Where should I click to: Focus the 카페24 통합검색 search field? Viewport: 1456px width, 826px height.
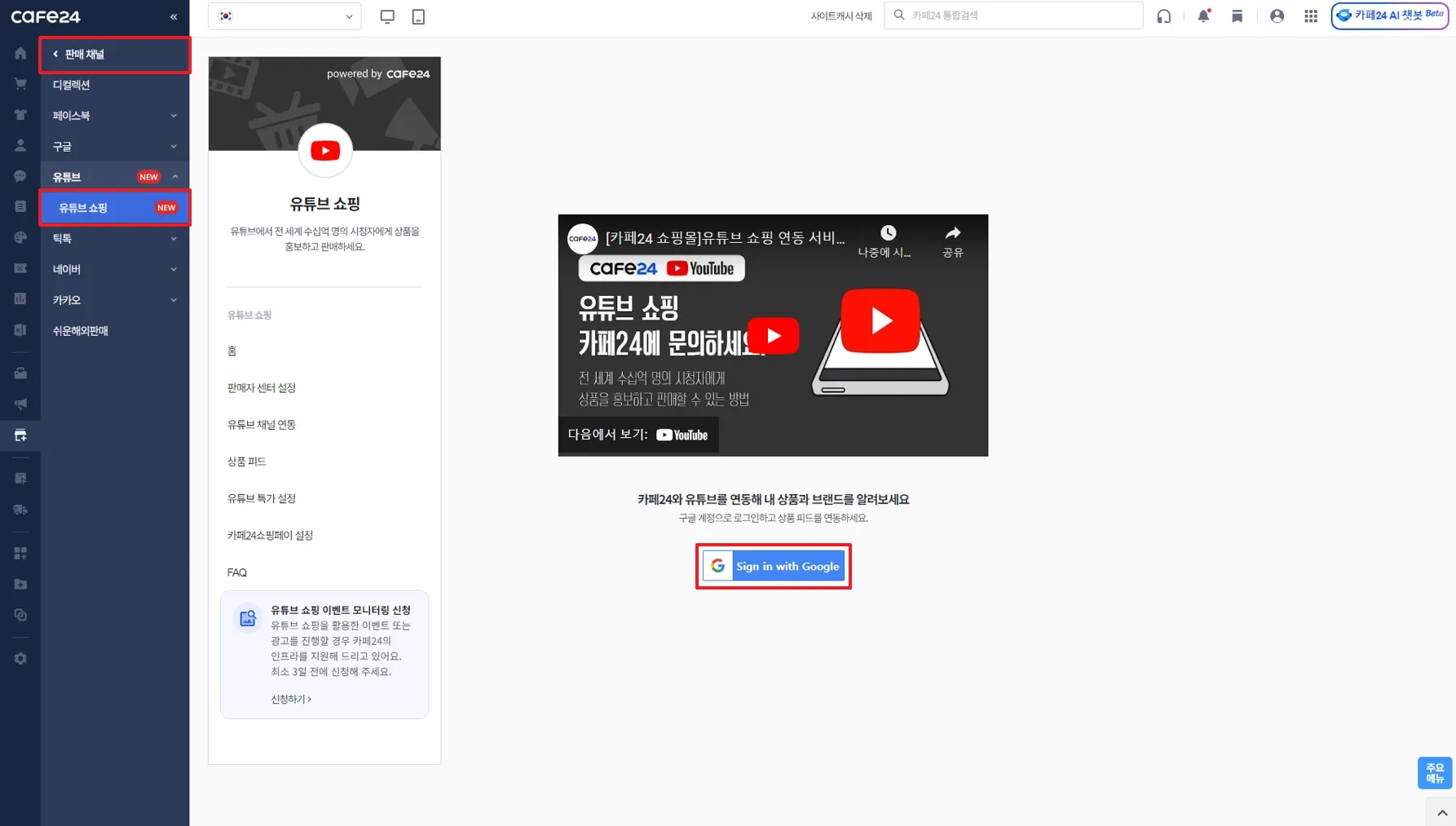point(1013,15)
